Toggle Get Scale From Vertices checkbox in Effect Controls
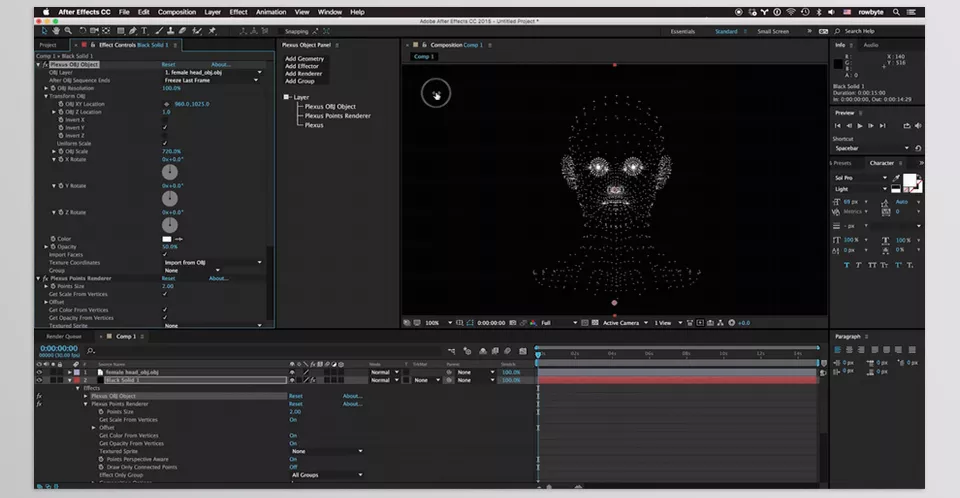The image size is (960, 498). pyautogui.click(x=165, y=294)
